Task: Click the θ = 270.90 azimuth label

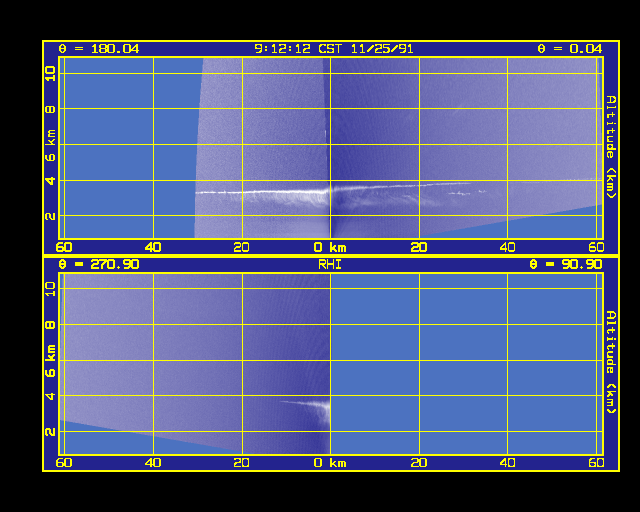Action: coord(99,264)
